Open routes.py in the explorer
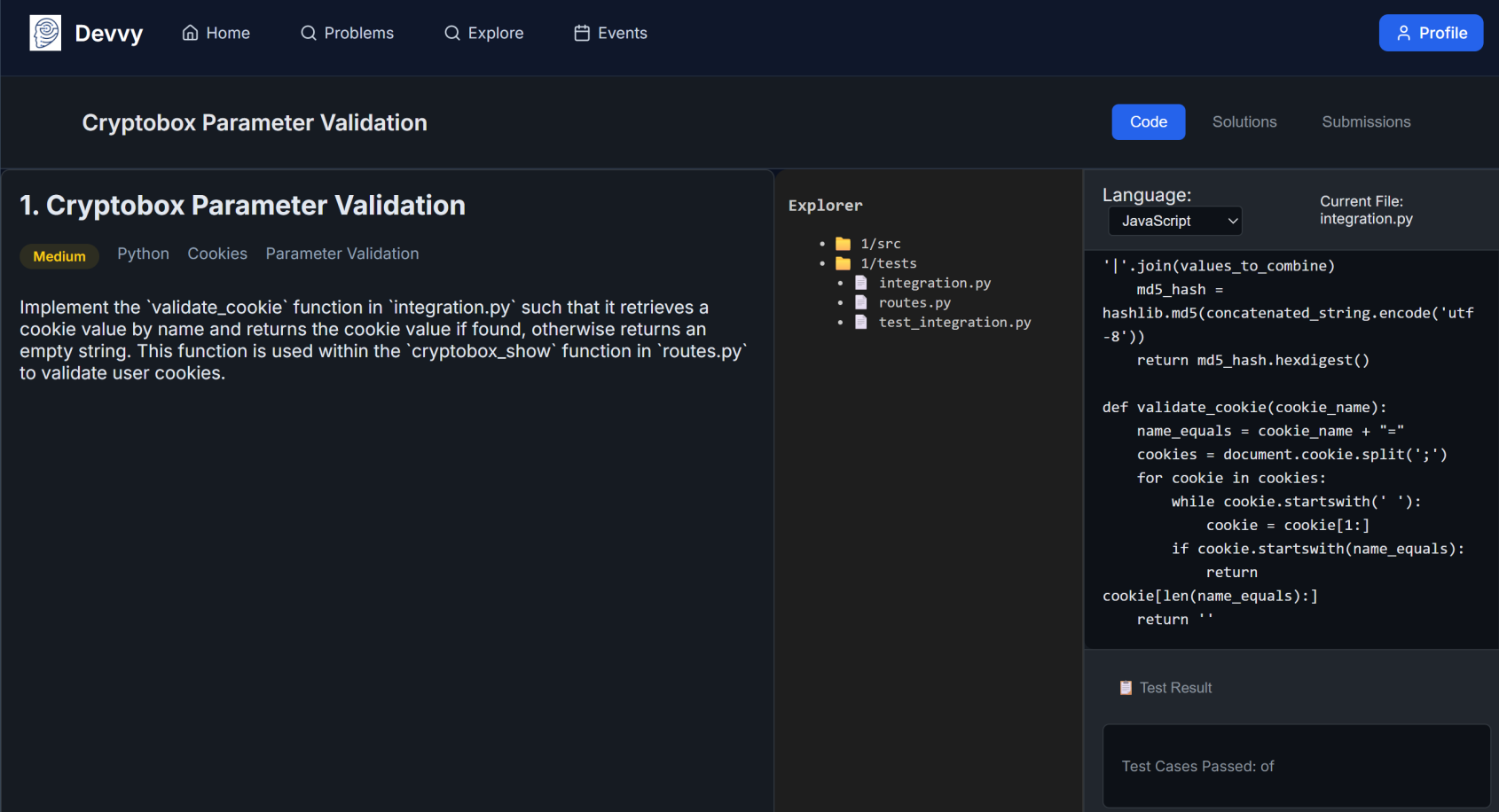 tap(914, 302)
